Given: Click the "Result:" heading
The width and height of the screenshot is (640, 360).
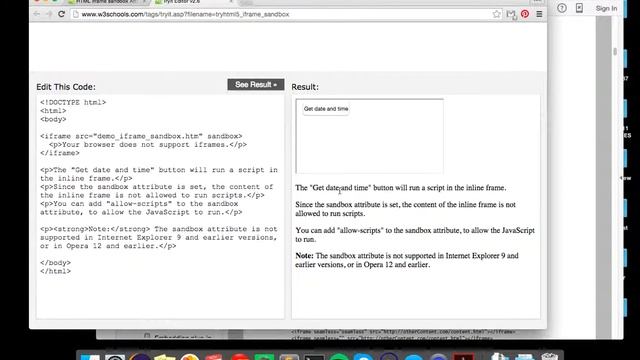Looking at the screenshot, I should click(305, 87).
